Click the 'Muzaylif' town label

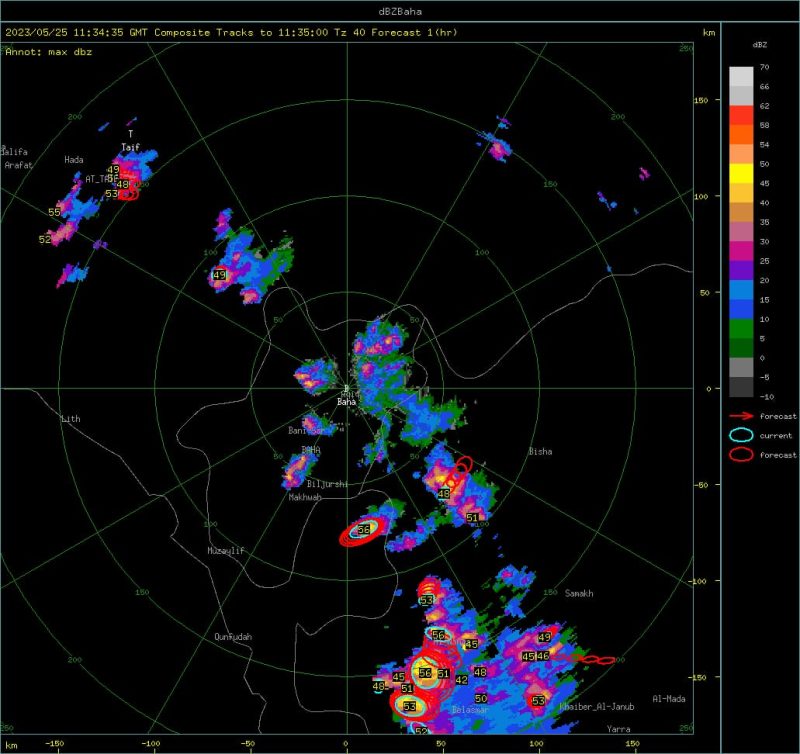pyautogui.click(x=226, y=551)
